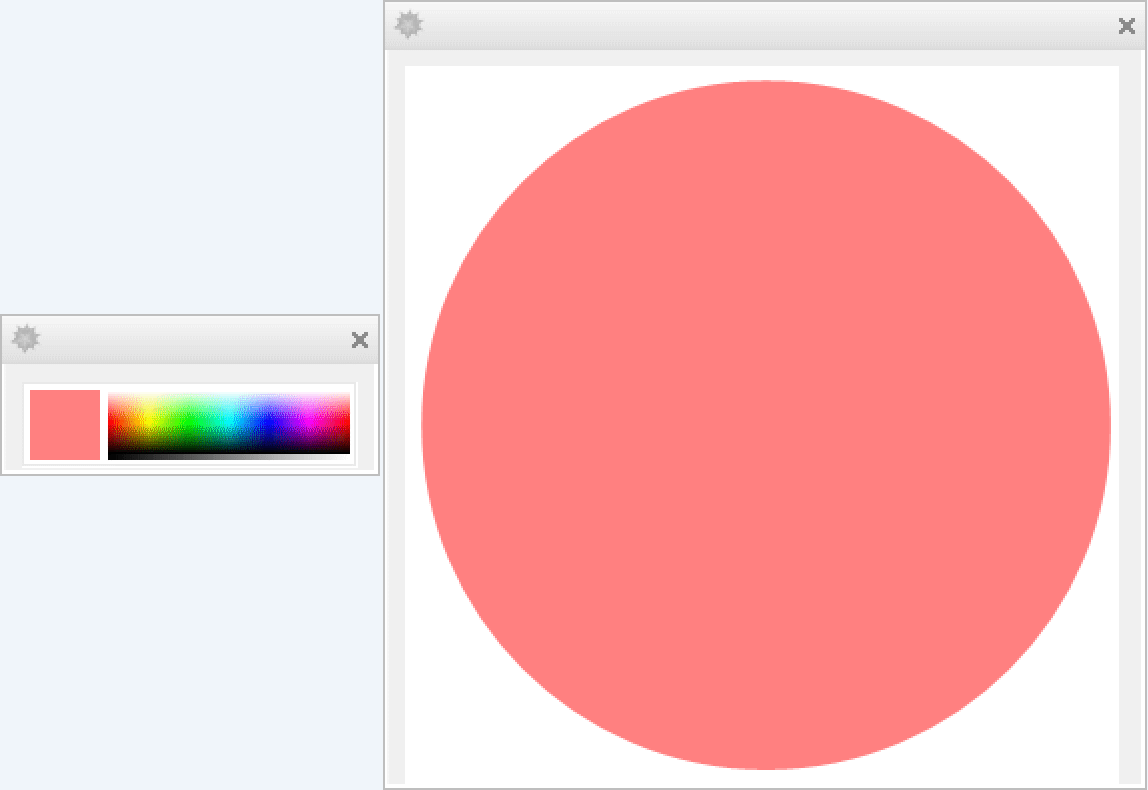1148x790 pixels.
Task: Close the color picker window
Action: [360, 340]
